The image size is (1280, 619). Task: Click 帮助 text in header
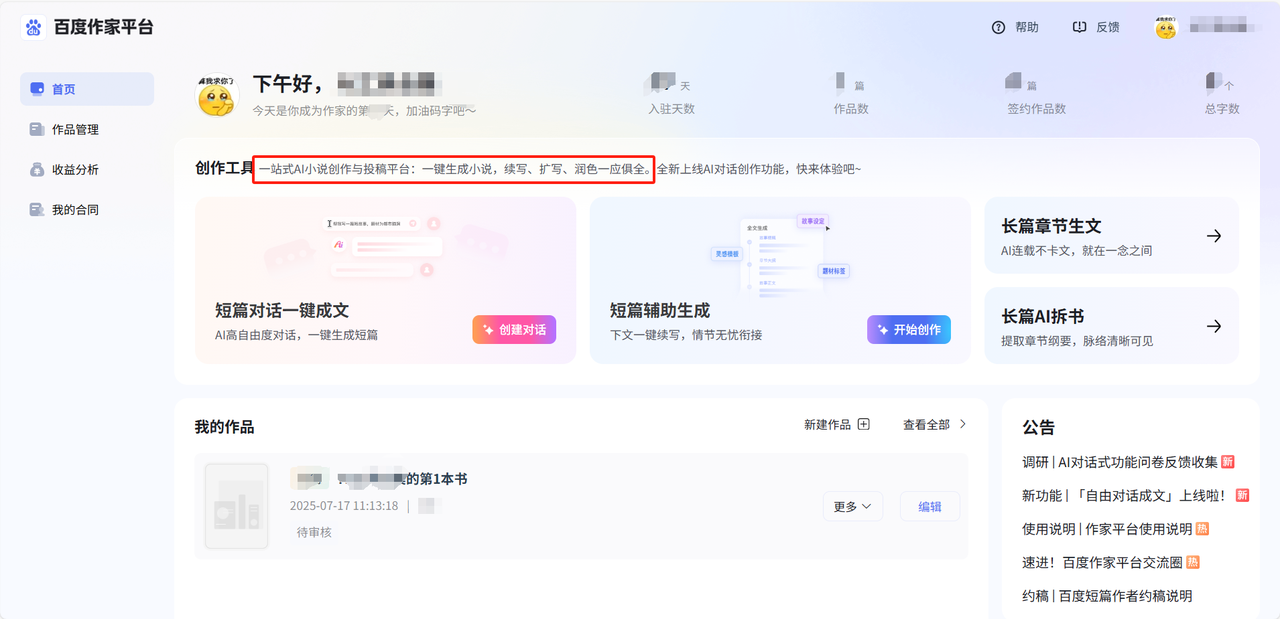[x=1027, y=27]
